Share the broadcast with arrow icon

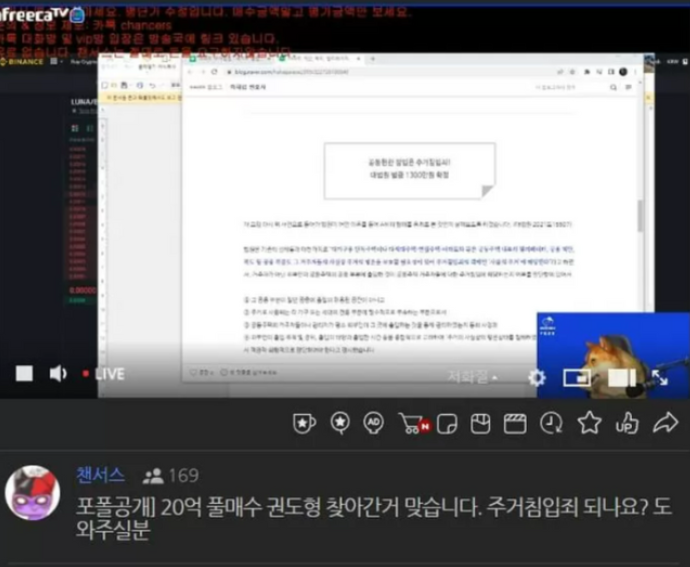coord(665,423)
